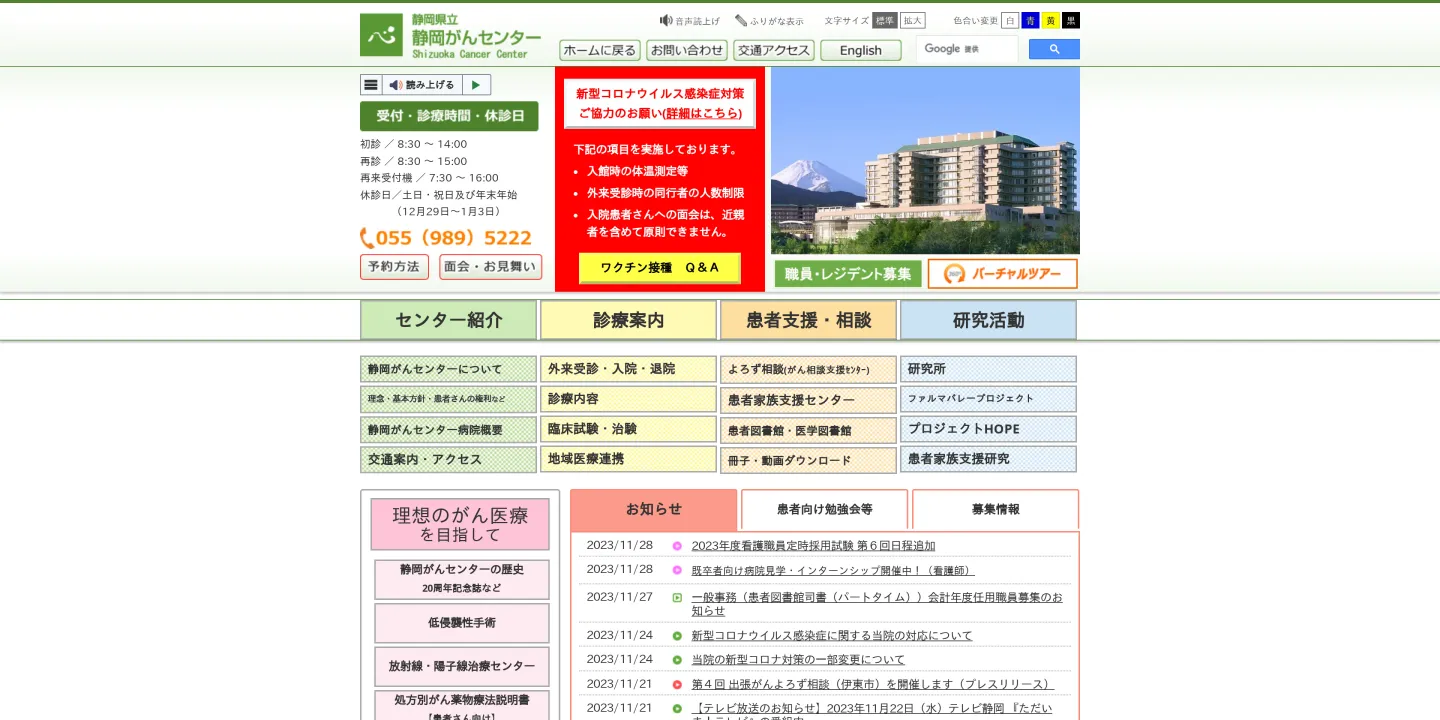Click the 読み上げる speaker button
This screenshot has width=1440, height=720.
(422, 85)
